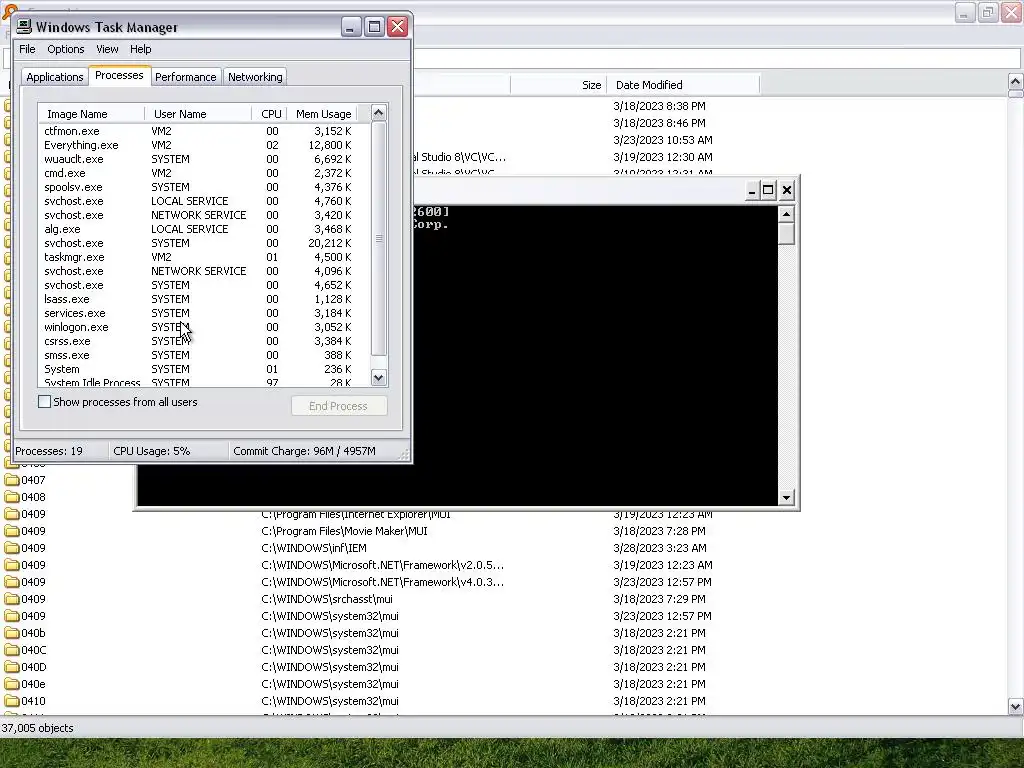This screenshot has height=768, width=1024.
Task: Sort processes by CPU column
Action: [x=269, y=114]
